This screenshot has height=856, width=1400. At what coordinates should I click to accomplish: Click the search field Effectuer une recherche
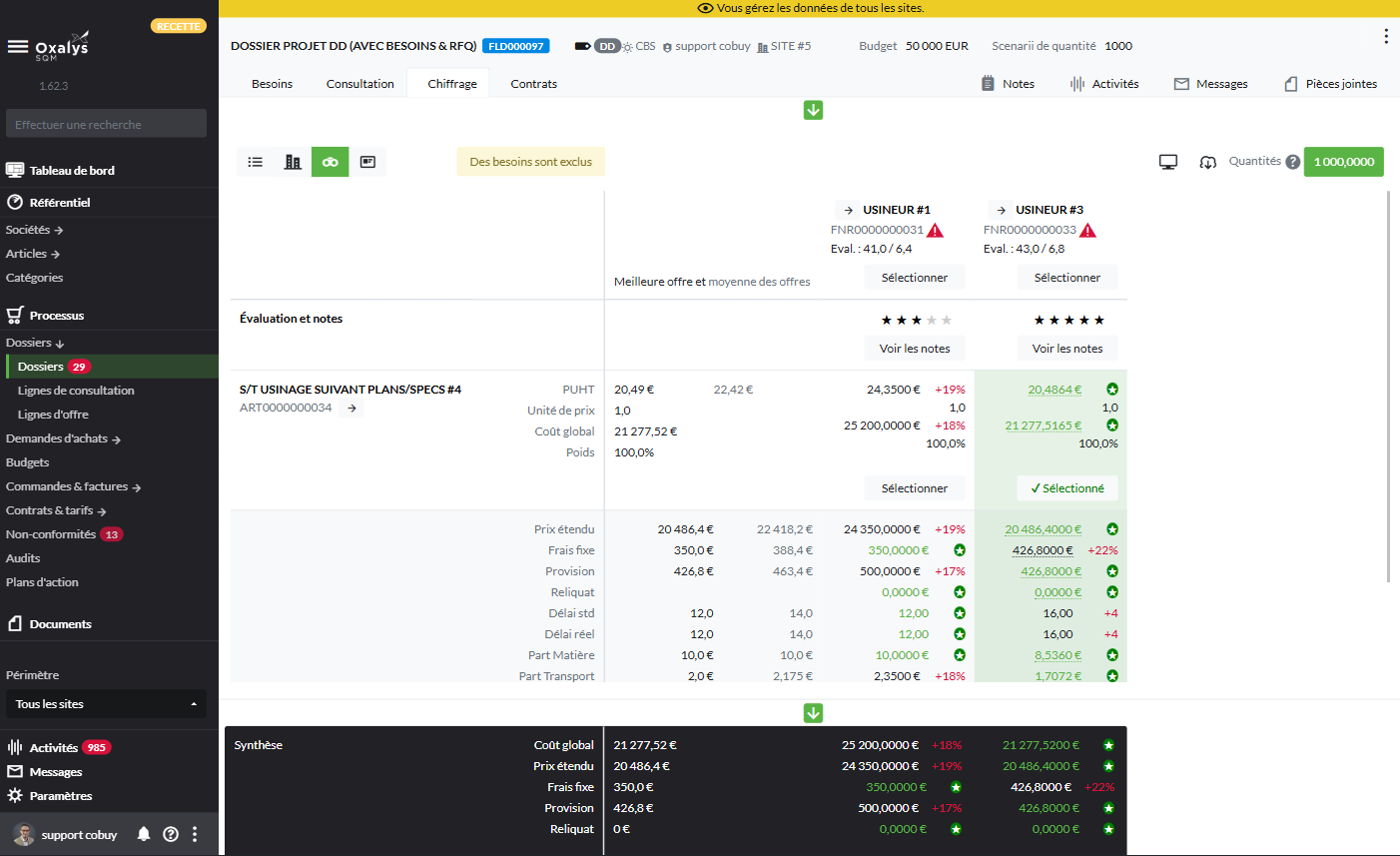106,124
